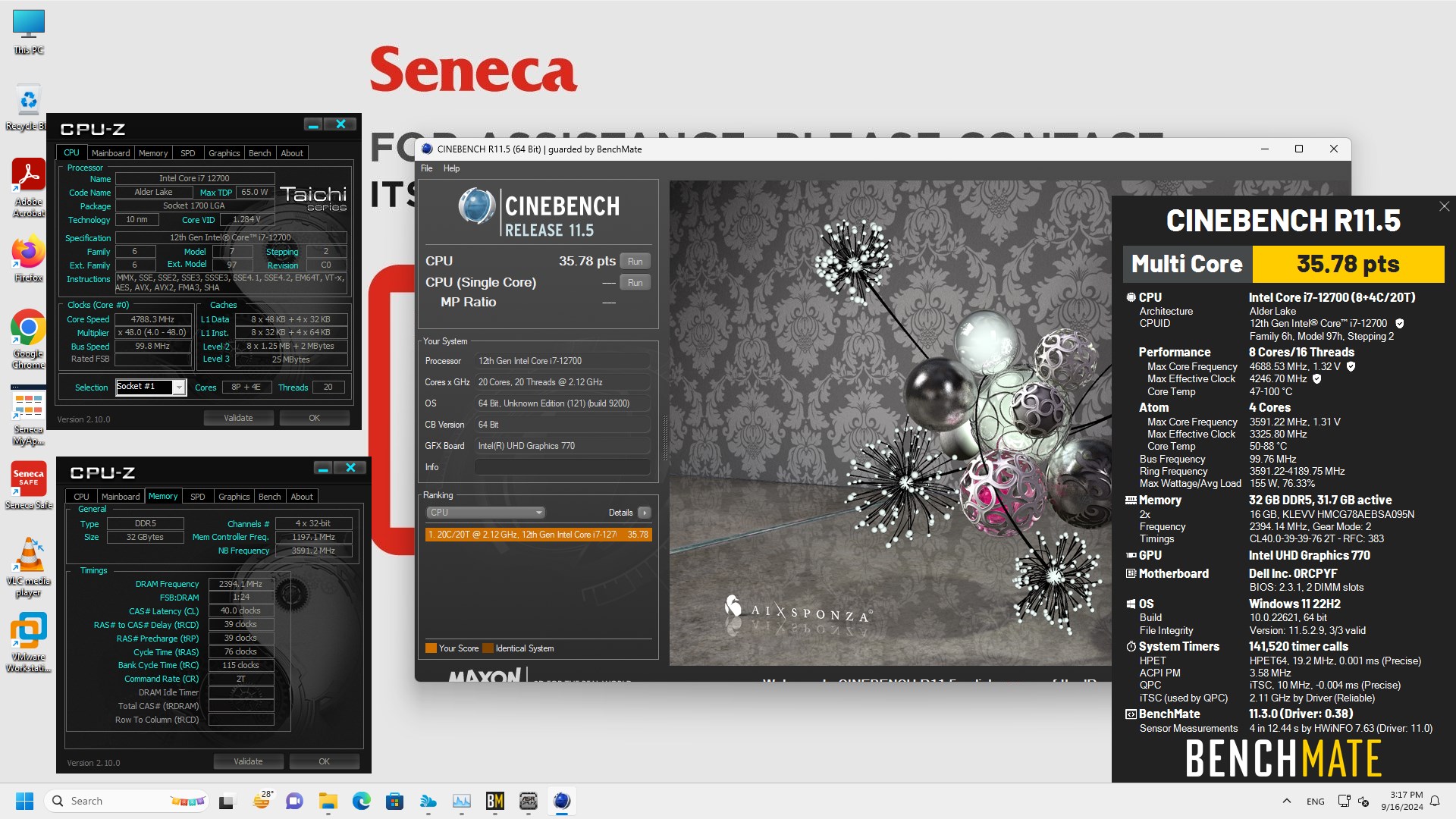Open Seneca Safe desktop shortcut

tap(28, 485)
